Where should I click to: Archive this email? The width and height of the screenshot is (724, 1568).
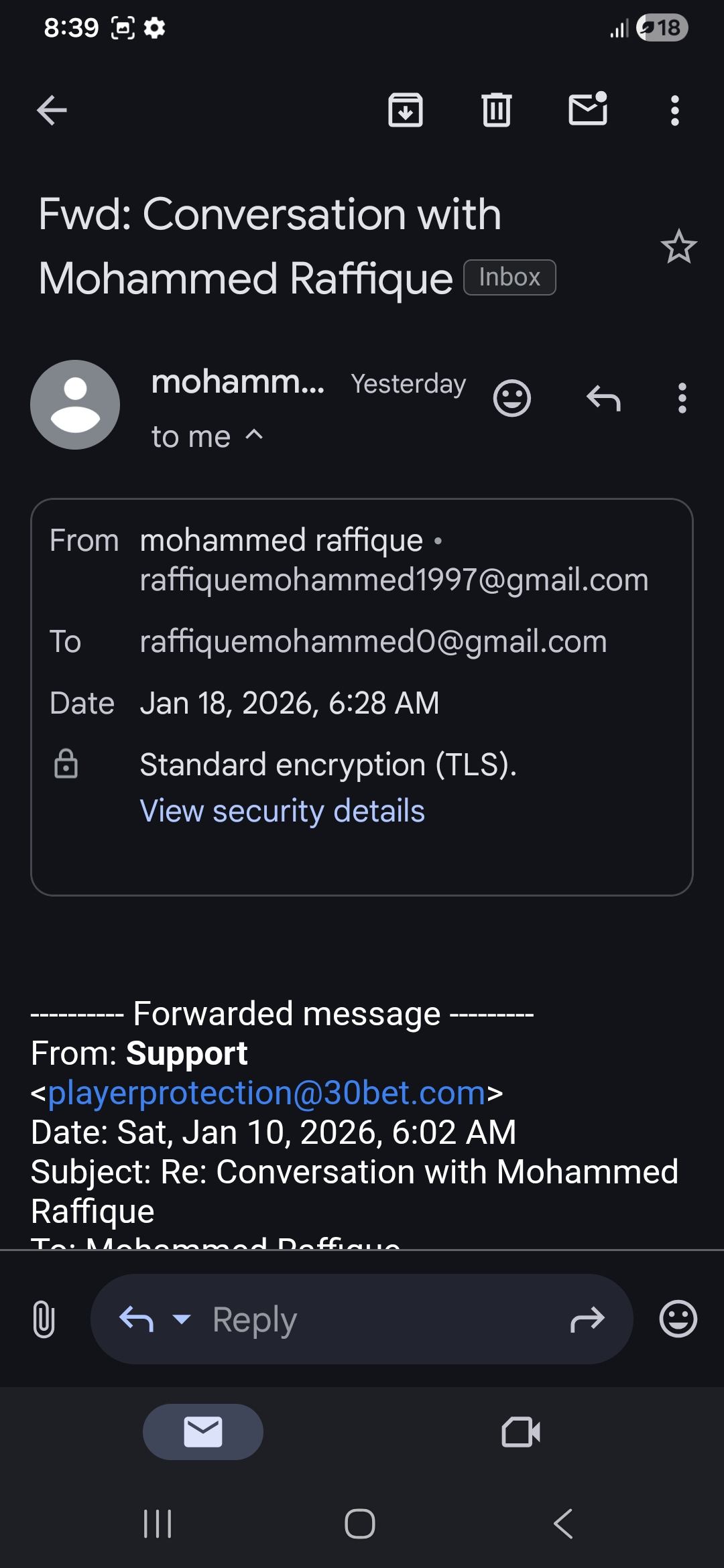click(x=406, y=111)
